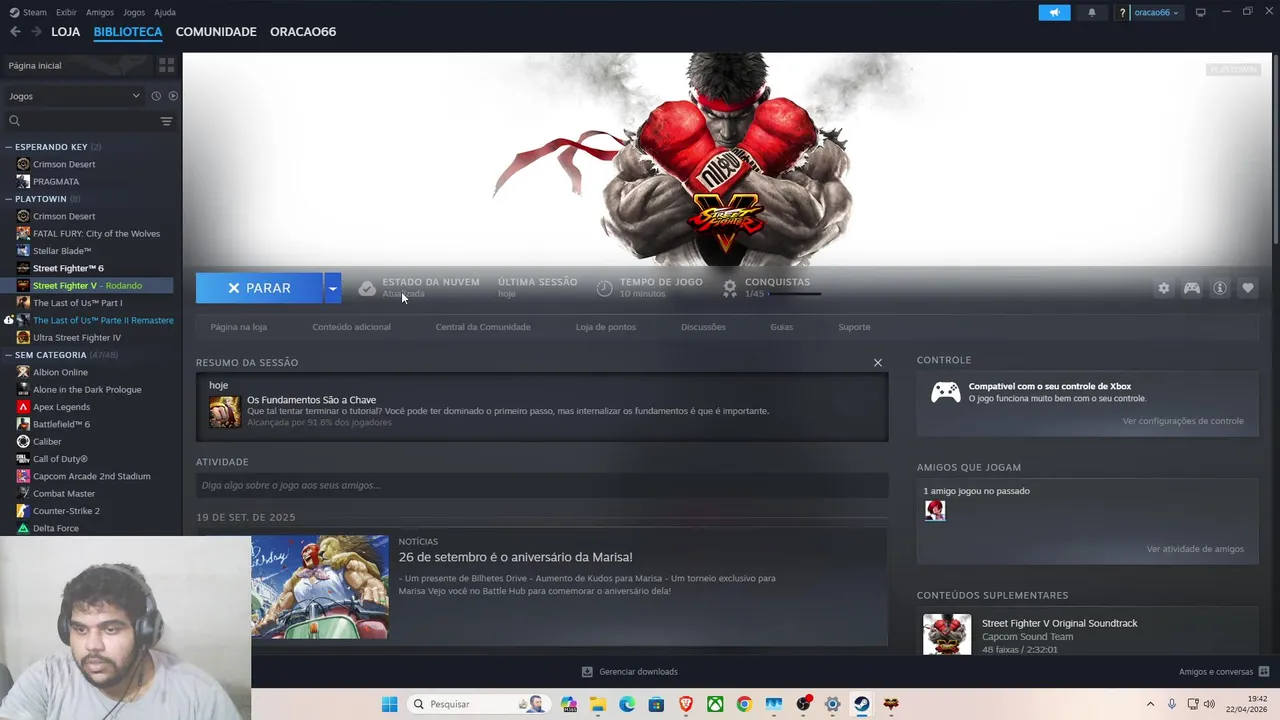Select Stellar Blade in library list
Viewport: 1280px width, 720px height.
[62, 251]
